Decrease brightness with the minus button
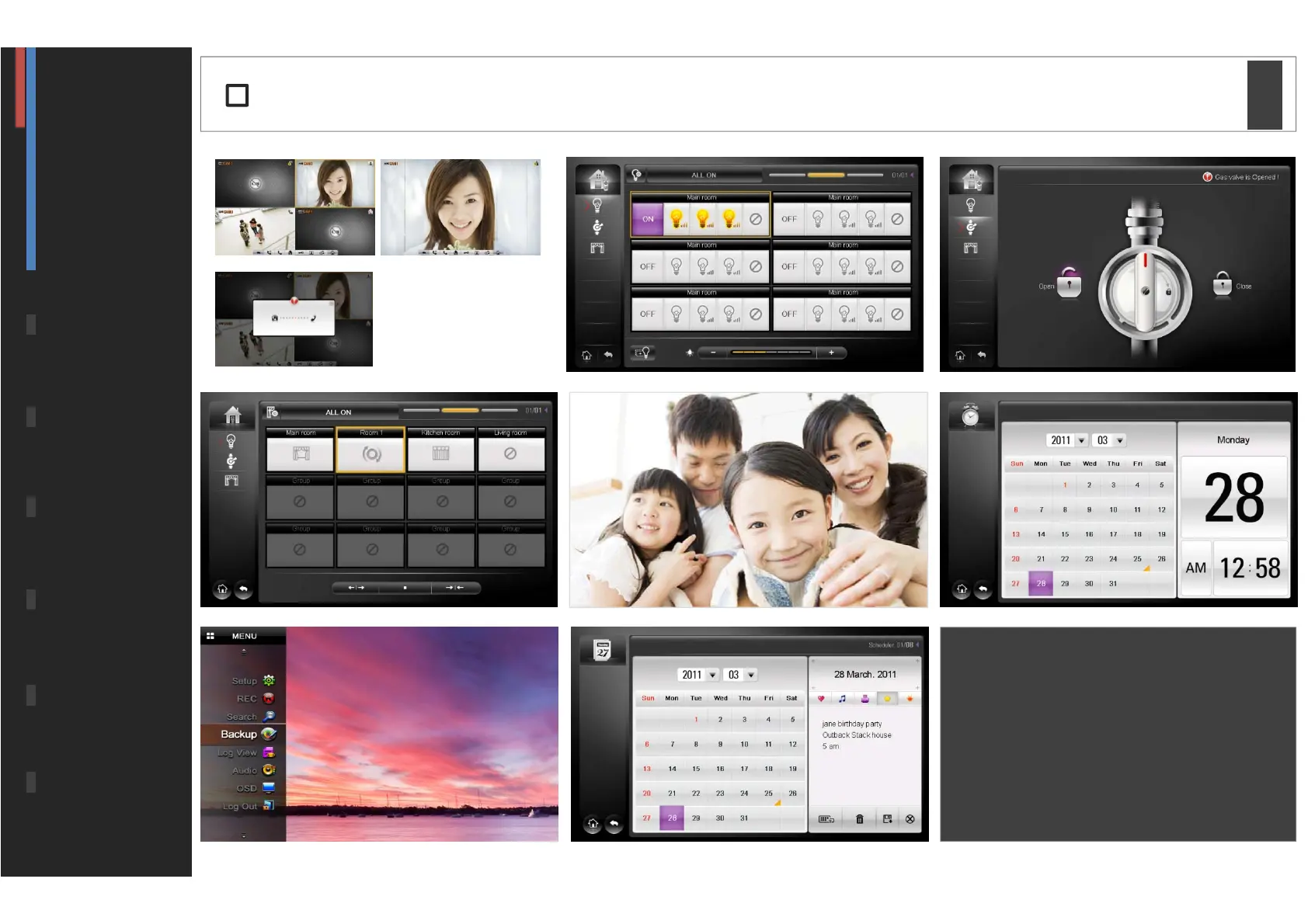 [713, 353]
